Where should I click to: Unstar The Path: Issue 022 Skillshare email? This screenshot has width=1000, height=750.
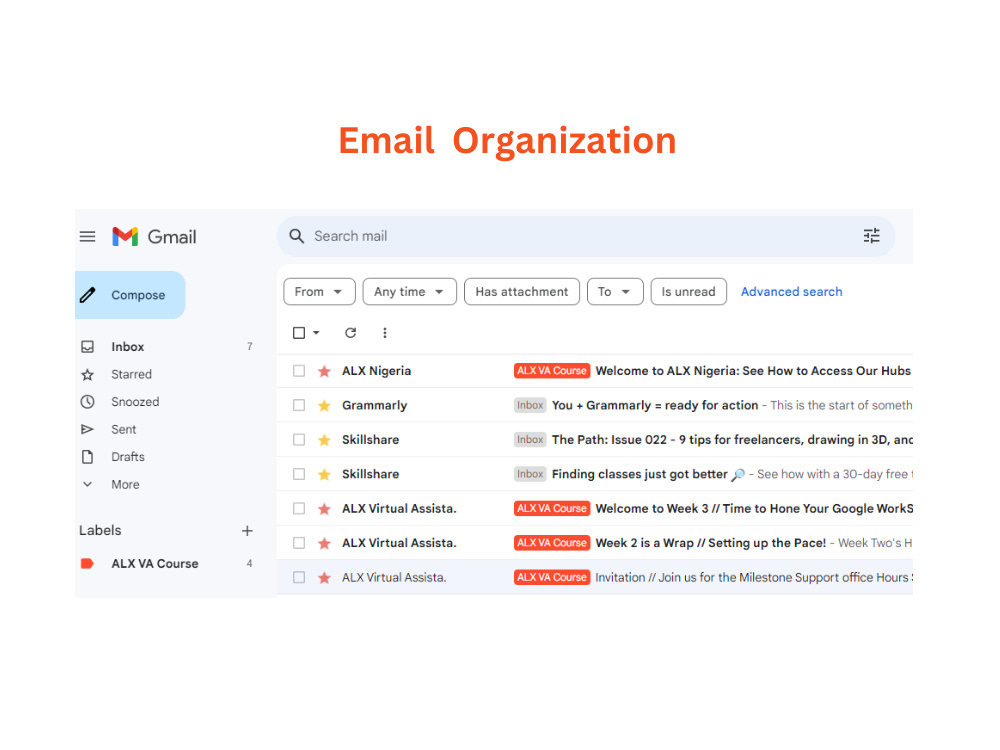tap(325, 439)
